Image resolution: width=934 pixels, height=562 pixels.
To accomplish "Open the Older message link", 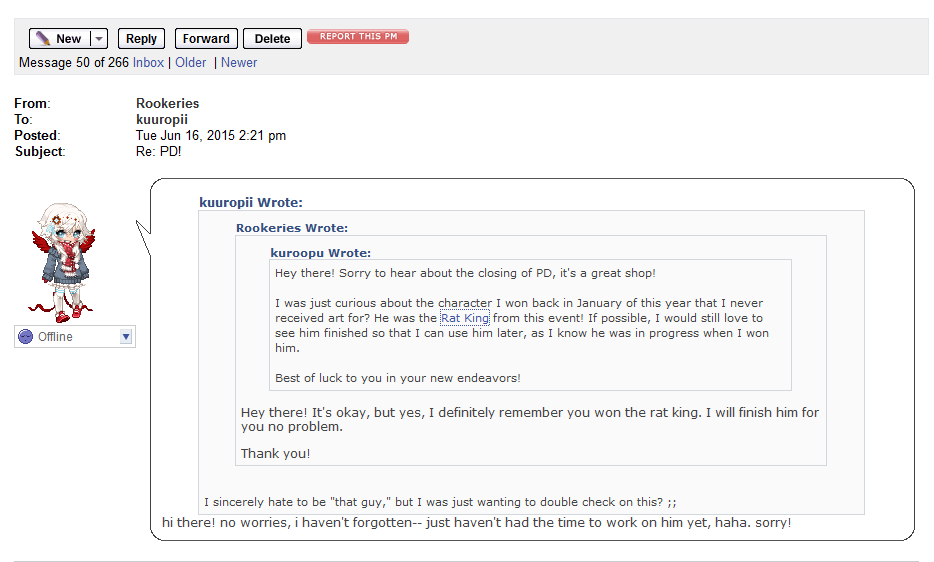I will point(191,63).
